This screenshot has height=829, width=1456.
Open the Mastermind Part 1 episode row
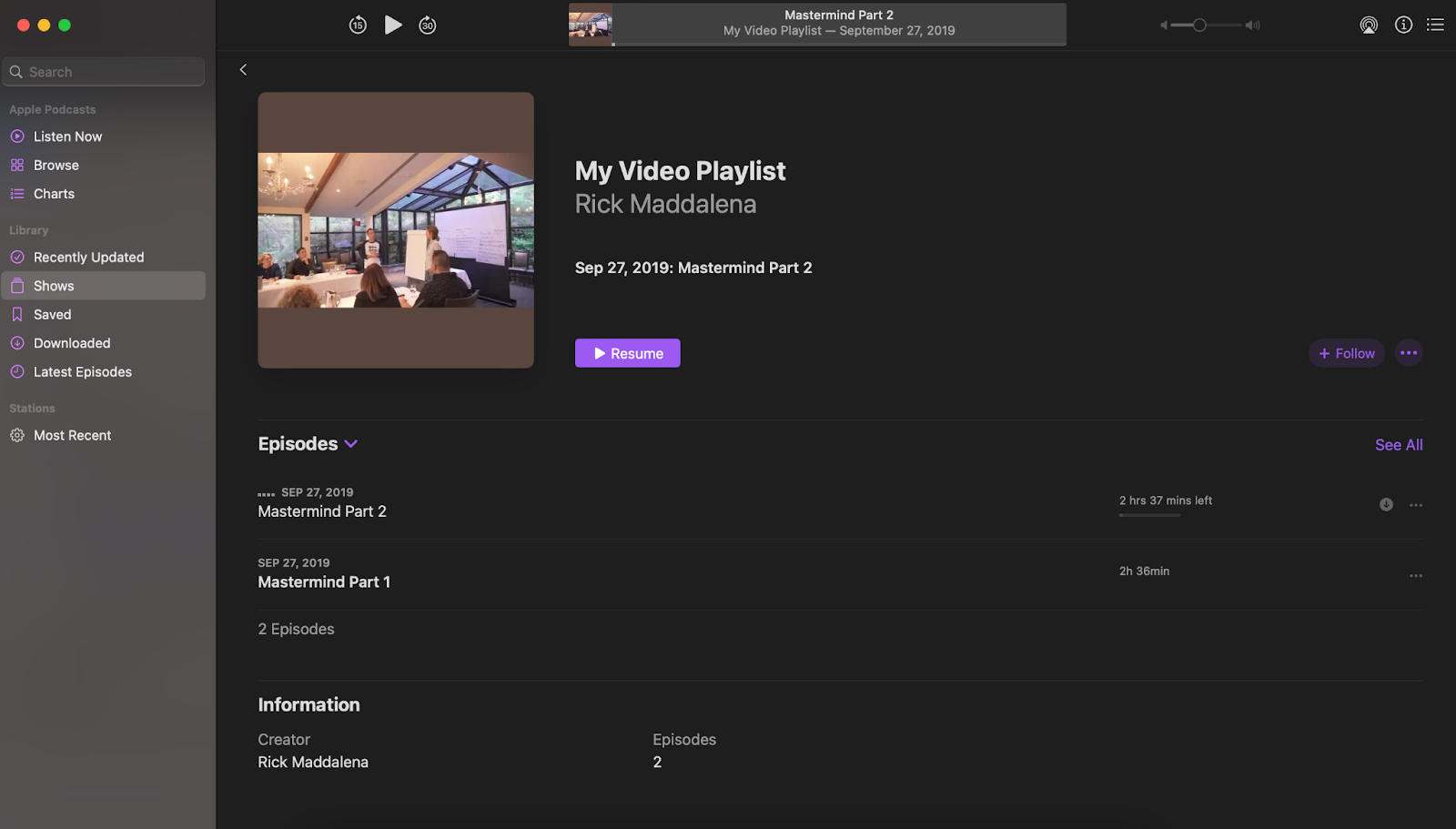840,575
